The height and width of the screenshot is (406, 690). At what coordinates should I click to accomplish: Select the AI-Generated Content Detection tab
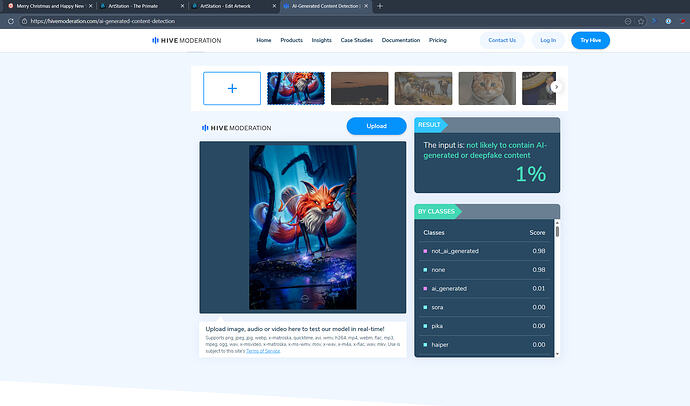point(325,6)
